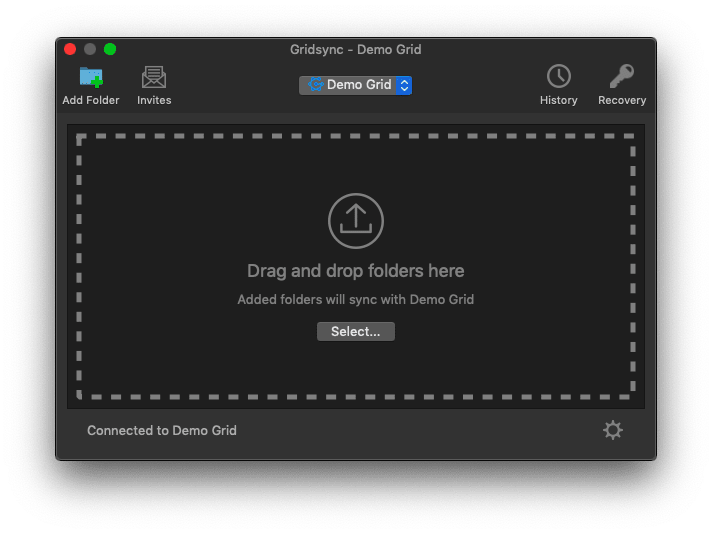Click the "Connected to Demo Grid" status text
This screenshot has height=534, width=712.
(x=162, y=430)
